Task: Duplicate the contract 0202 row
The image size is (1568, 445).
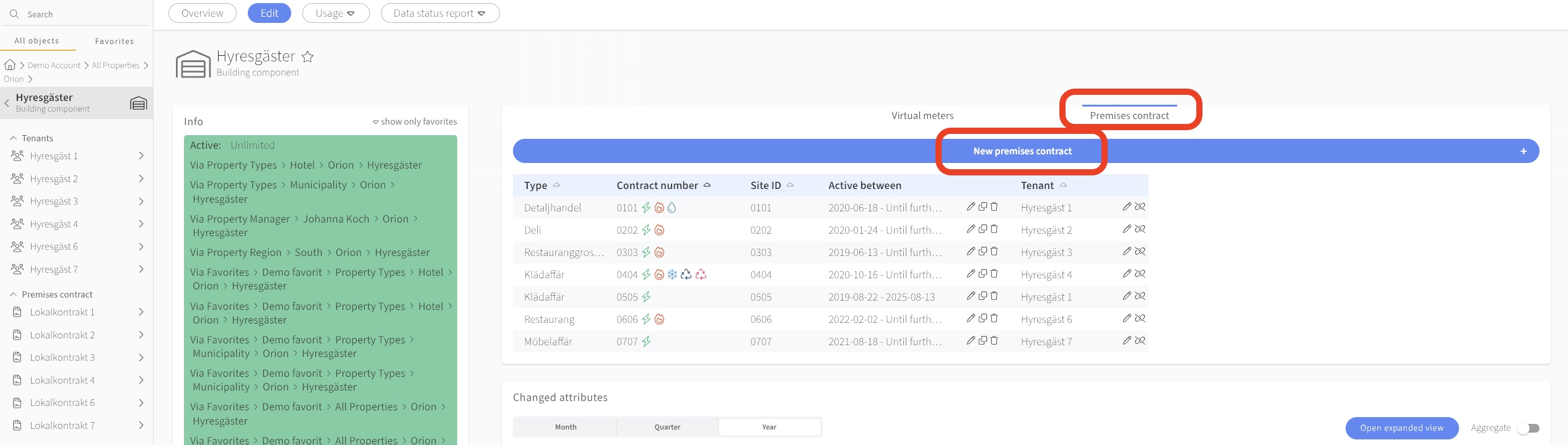Action: [983, 229]
